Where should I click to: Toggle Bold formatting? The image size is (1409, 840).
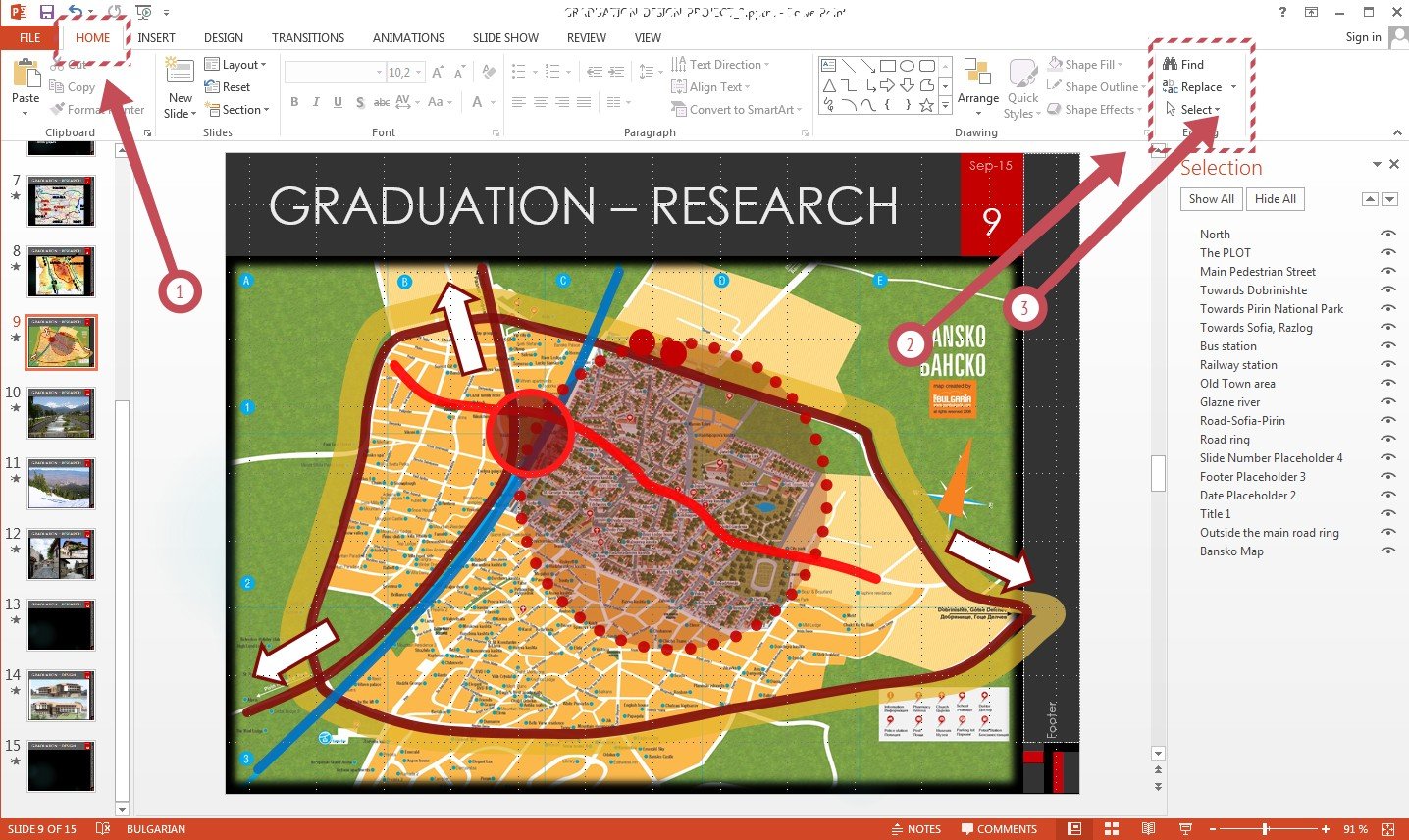pyautogui.click(x=294, y=102)
